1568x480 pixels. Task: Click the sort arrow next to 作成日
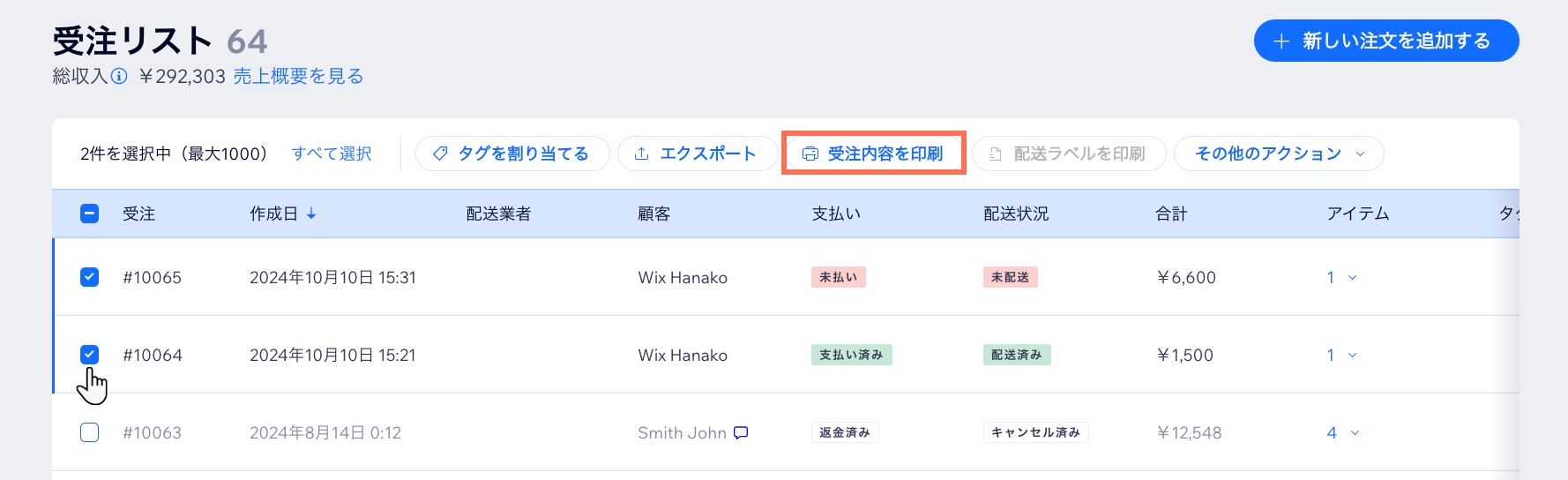coord(311,214)
